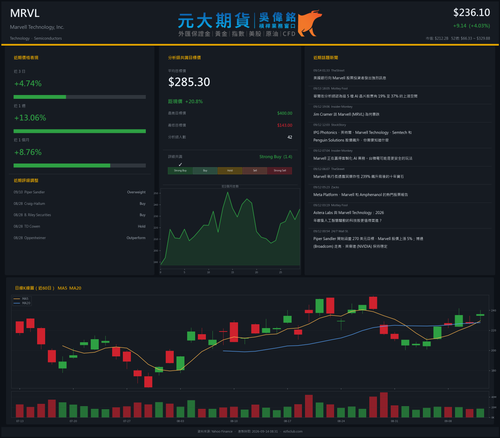Open the B. Riley Securities rating row
Image resolution: width=500 pixels, height=438 pixels.
coord(80,215)
